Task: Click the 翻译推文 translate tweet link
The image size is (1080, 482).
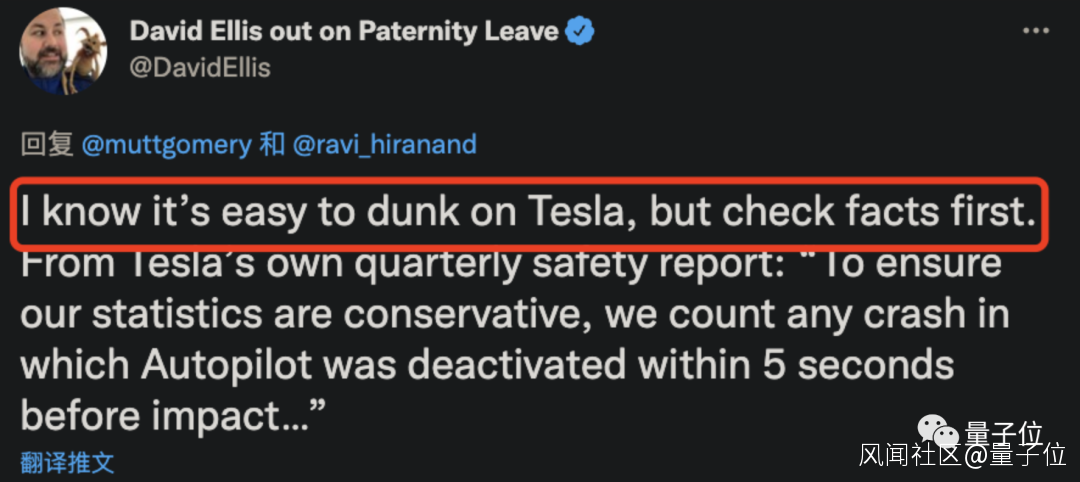Action: click(67, 462)
